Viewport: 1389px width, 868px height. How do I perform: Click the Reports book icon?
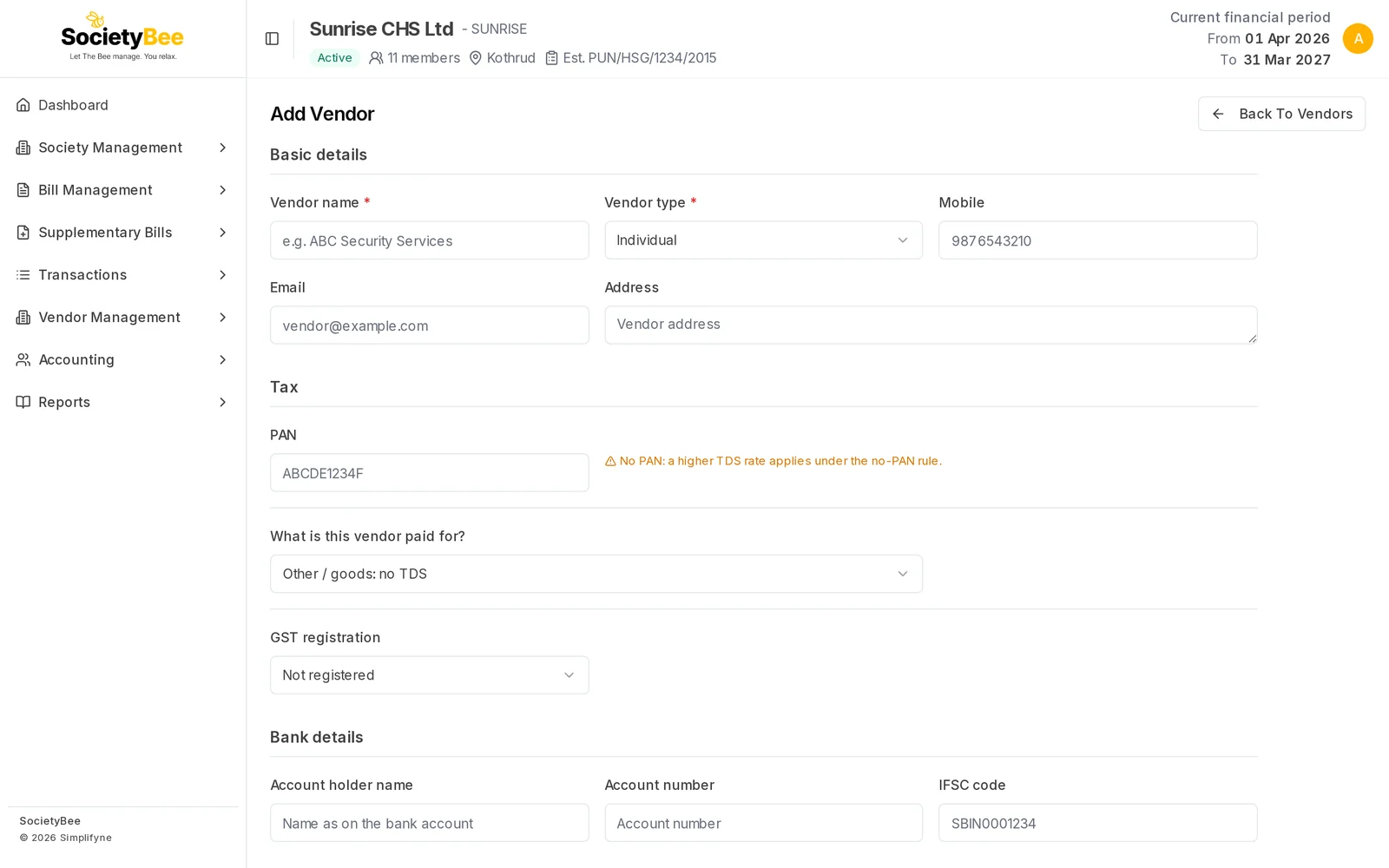point(23,402)
